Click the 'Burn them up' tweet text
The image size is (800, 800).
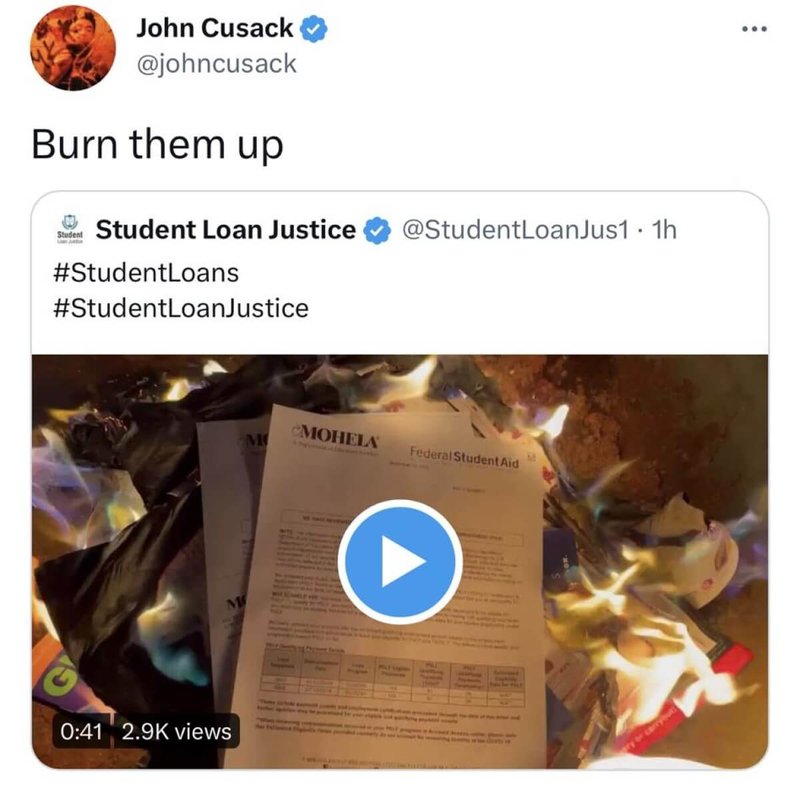[157, 145]
